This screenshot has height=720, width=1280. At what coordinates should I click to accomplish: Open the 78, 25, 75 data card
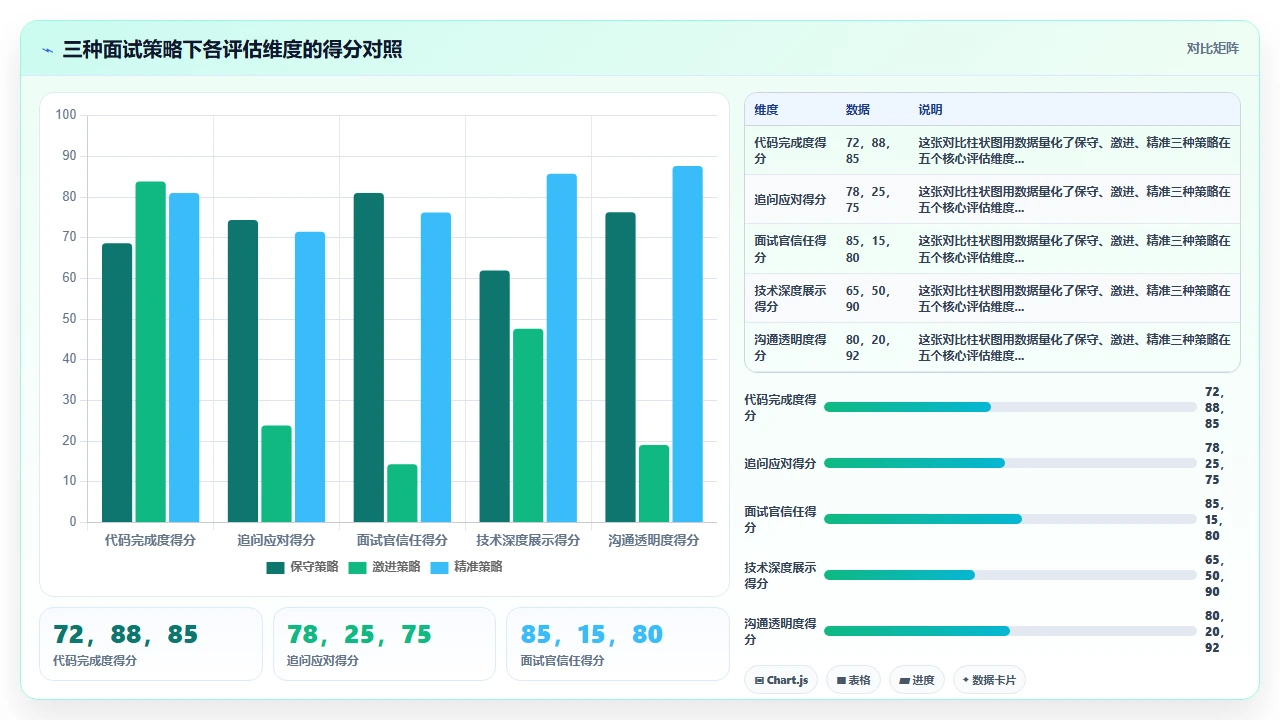(384, 644)
